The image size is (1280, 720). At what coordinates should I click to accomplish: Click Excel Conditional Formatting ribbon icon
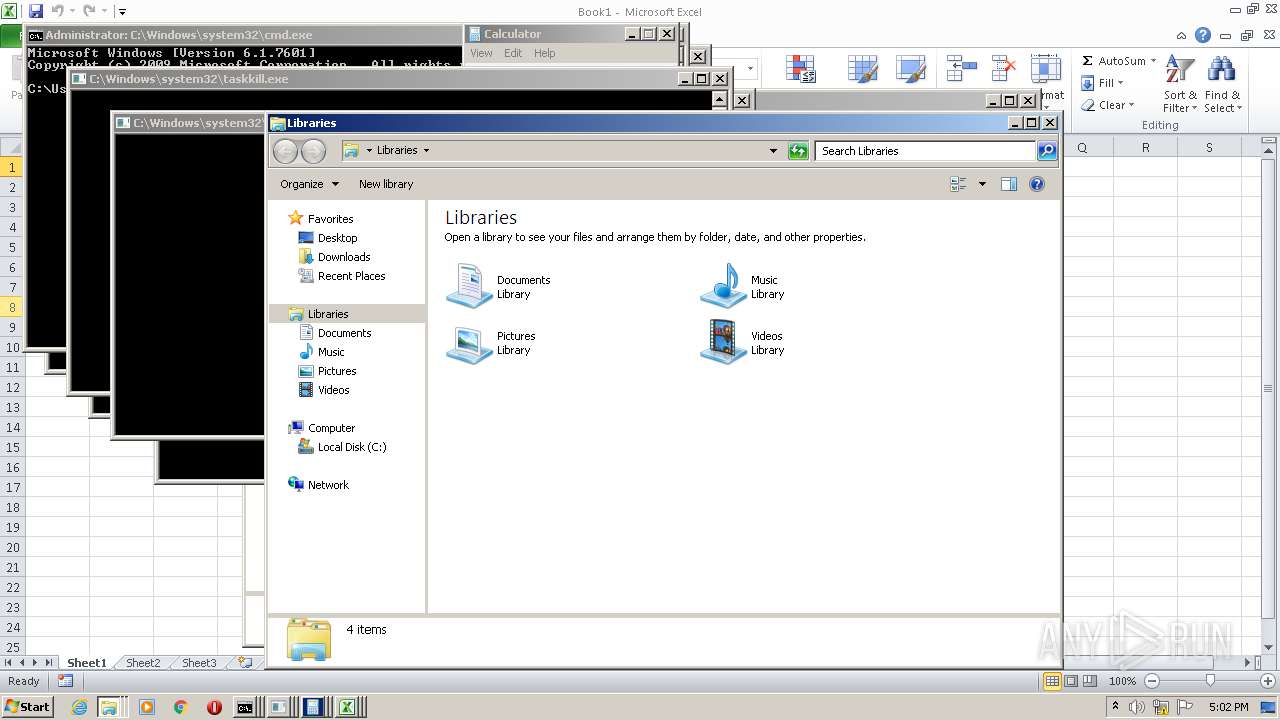[x=800, y=69]
